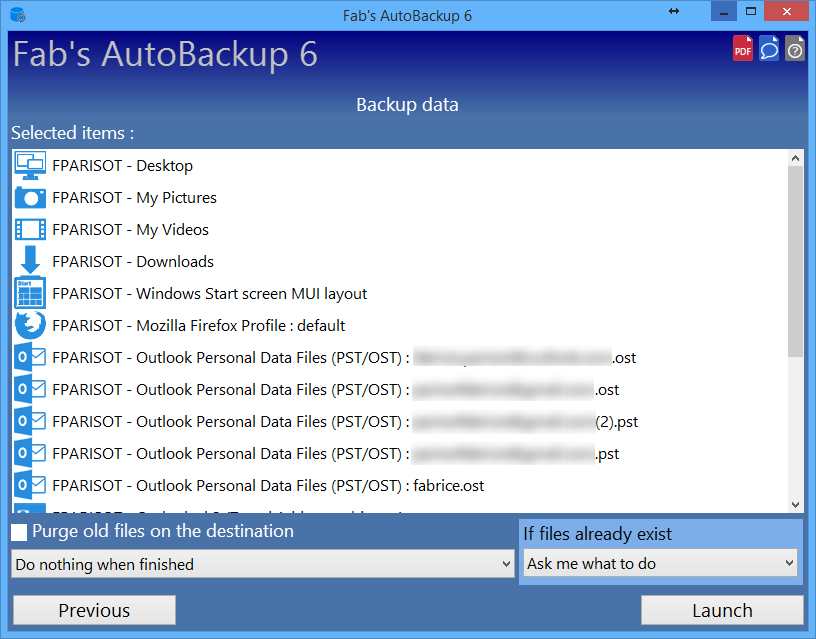
Task: Open the help question mark icon
Action: pos(795,48)
